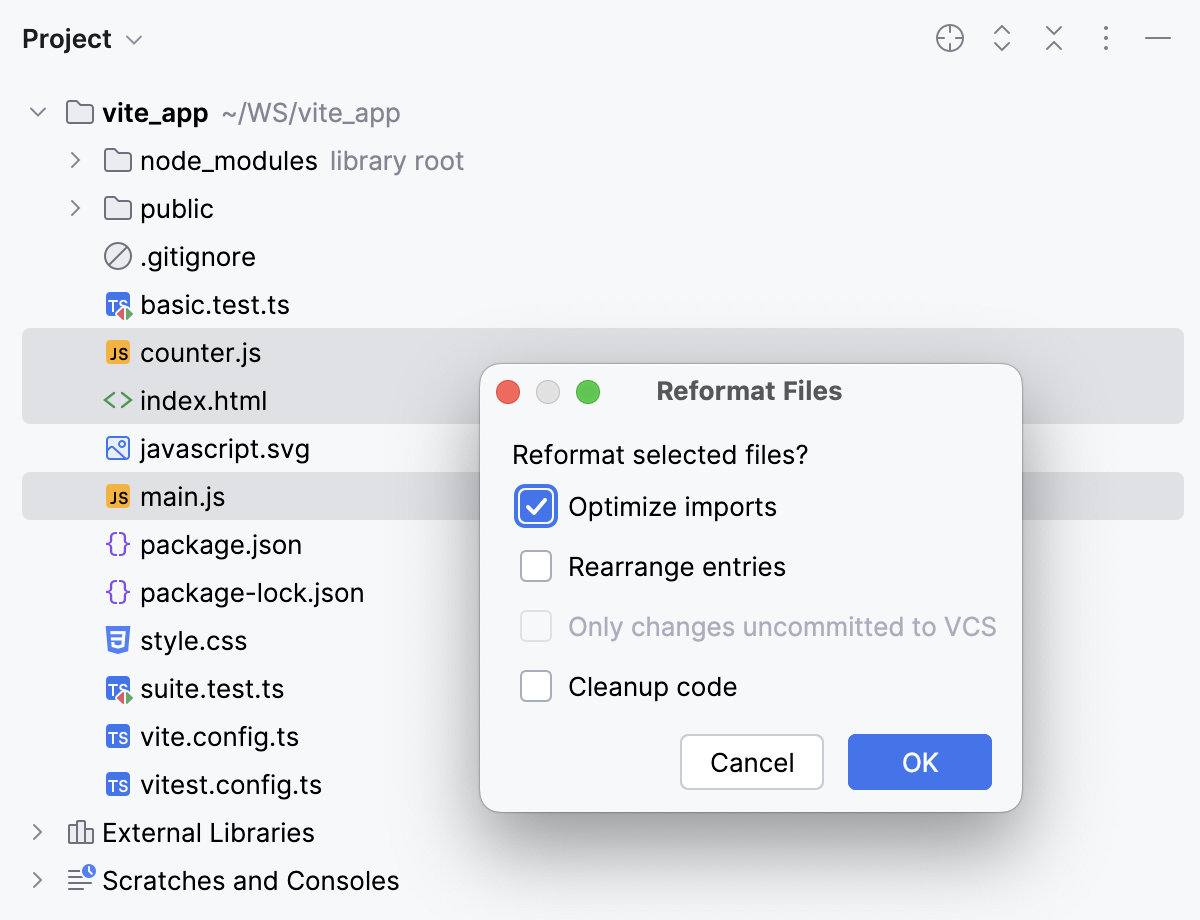Click the Collapse All icon
The image size is (1200, 920).
(x=1053, y=38)
